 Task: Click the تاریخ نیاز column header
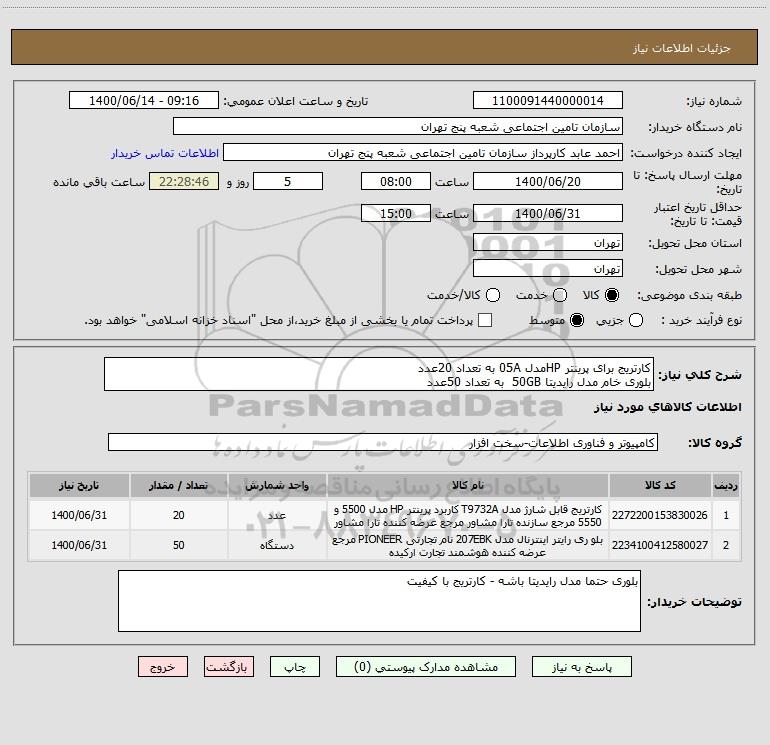click(x=79, y=485)
